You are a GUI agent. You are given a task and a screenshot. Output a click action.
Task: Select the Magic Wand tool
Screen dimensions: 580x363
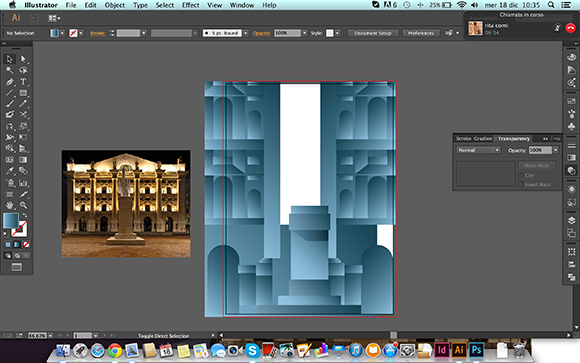[x=10, y=70]
